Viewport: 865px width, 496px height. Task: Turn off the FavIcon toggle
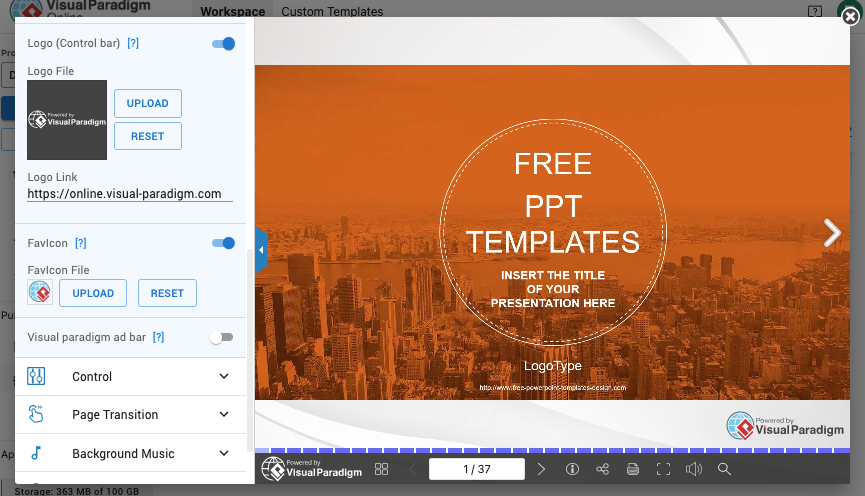coord(223,243)
